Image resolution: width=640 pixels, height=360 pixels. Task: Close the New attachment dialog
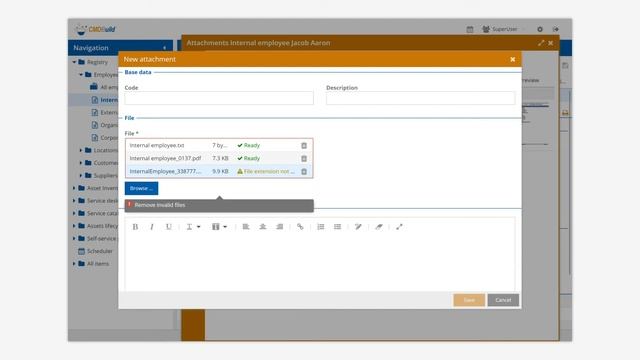513,60
